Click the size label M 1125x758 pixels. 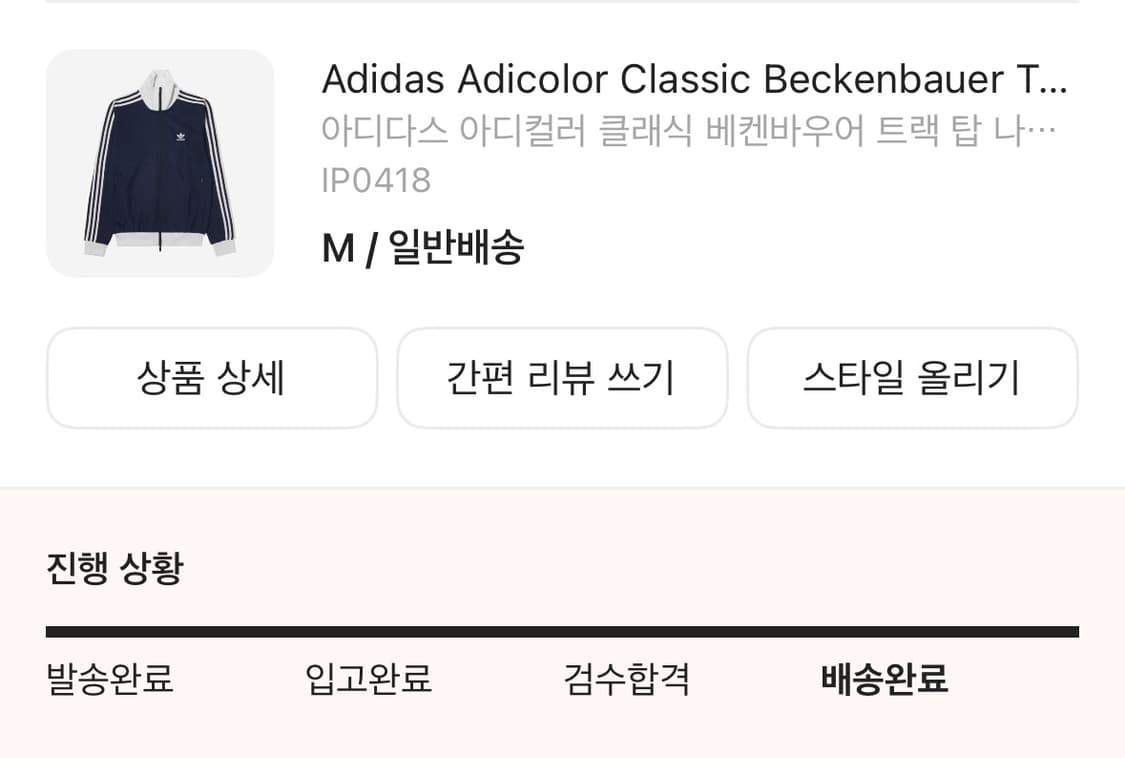[338, 248]
